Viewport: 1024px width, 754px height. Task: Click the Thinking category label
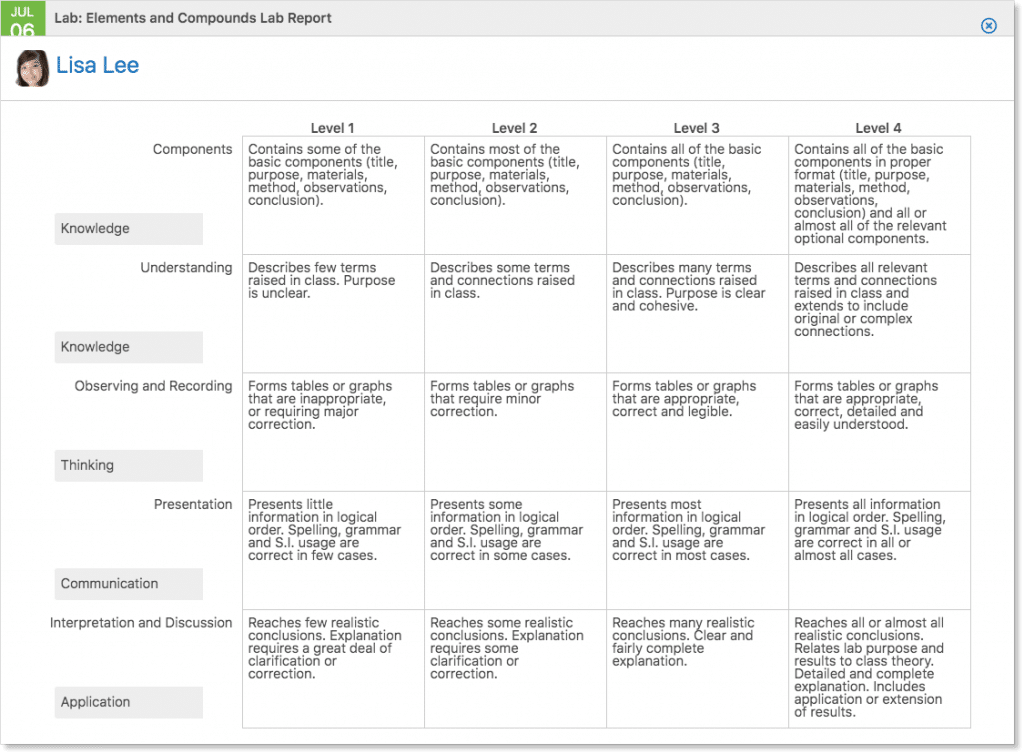pos(128,465)
